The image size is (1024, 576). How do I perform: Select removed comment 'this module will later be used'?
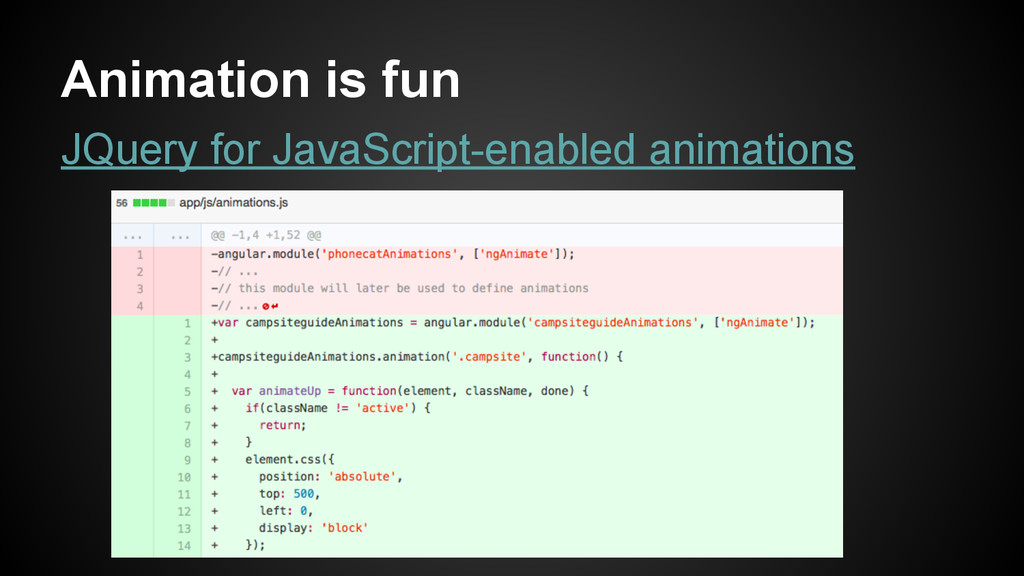coord(399,288)
